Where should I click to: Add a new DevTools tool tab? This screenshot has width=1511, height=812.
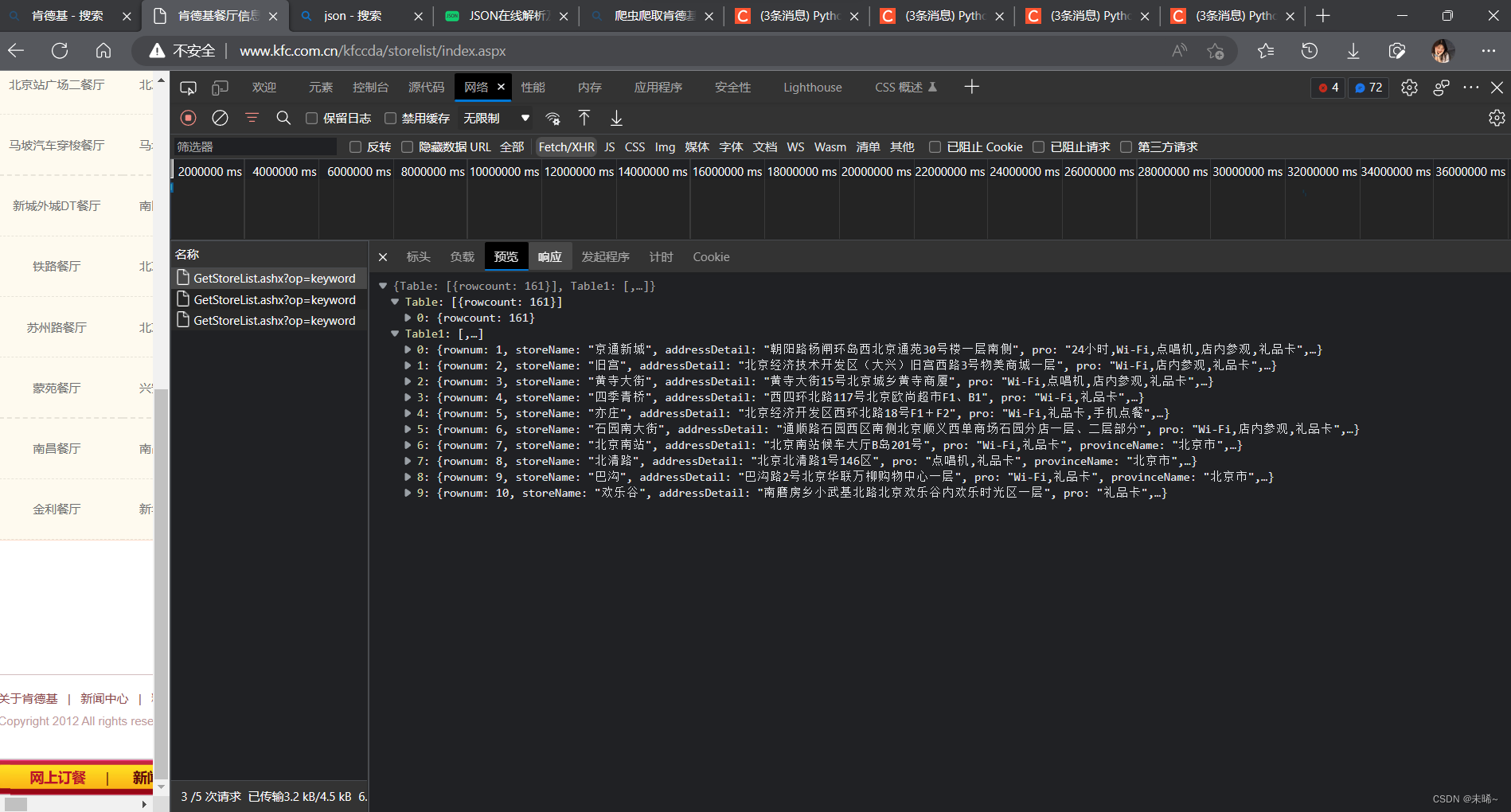click(971, 87)
